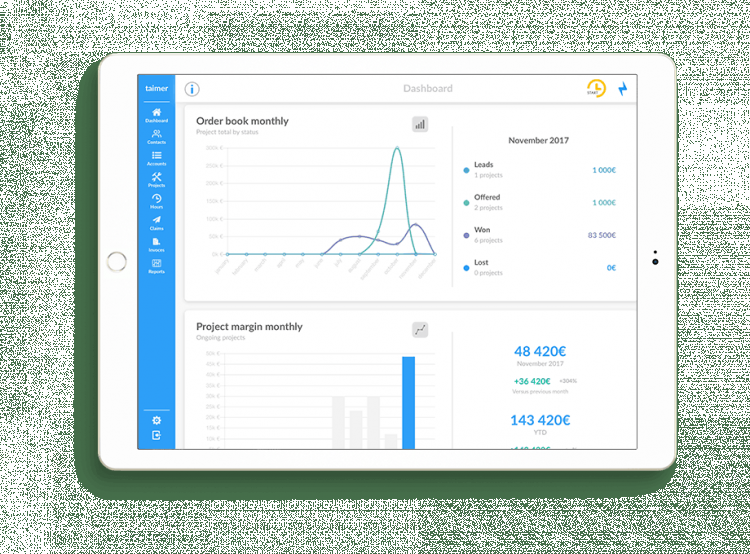Click the logout icon in sidebar
This screenshot has width=750, height=554.
point(156,435)
